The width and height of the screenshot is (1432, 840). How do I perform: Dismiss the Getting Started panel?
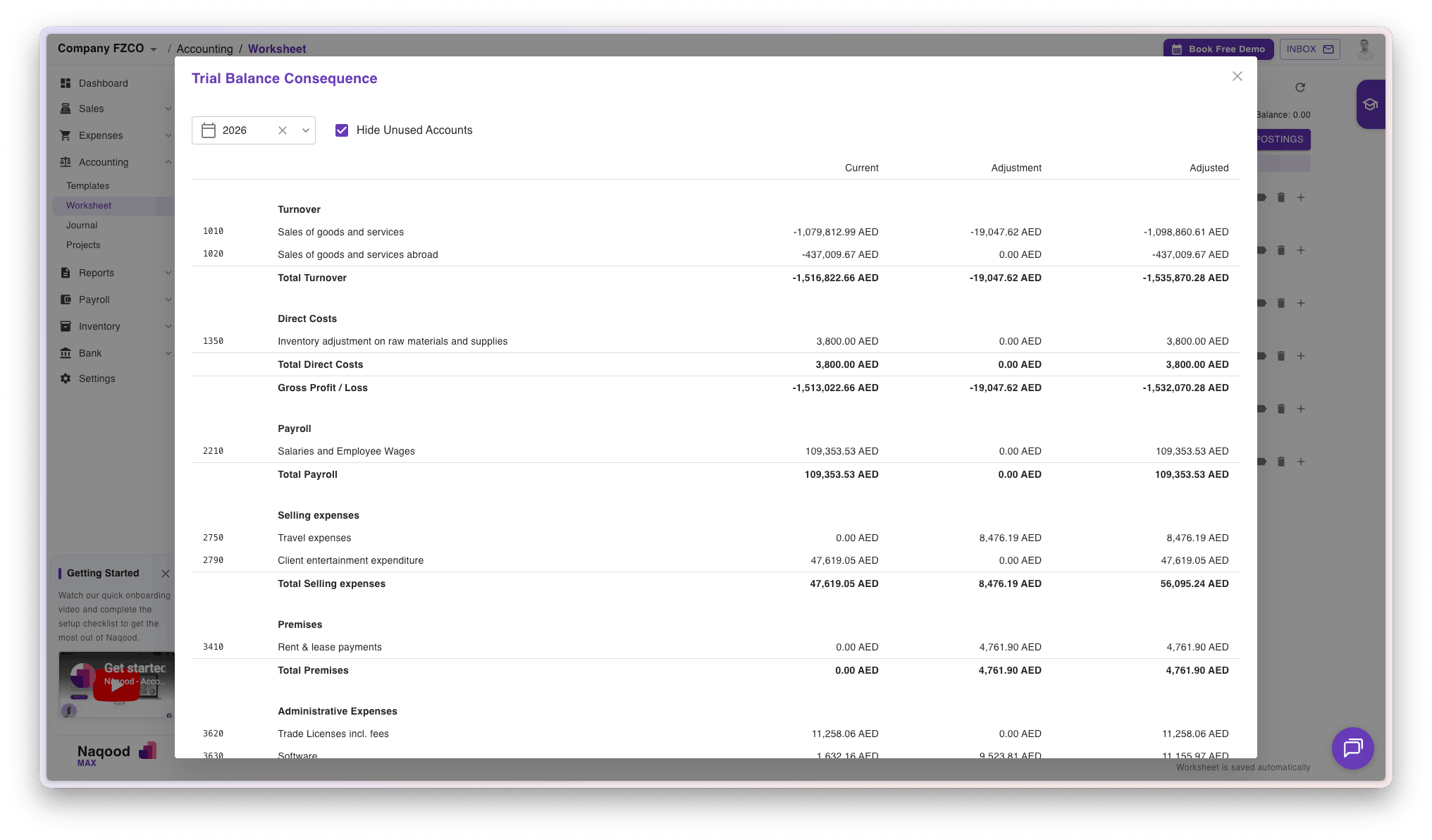coord(166,574)
